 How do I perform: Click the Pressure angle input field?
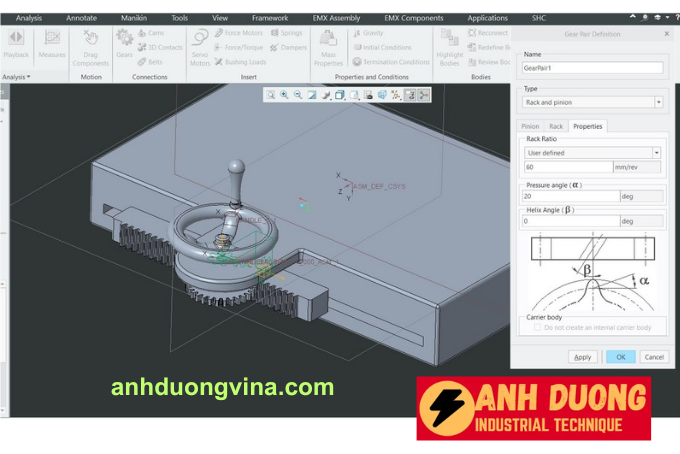571,196
